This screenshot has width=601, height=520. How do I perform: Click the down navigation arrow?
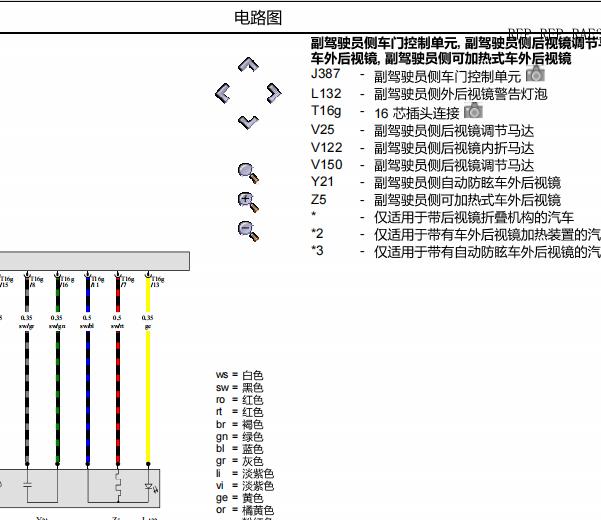point(248,122)
